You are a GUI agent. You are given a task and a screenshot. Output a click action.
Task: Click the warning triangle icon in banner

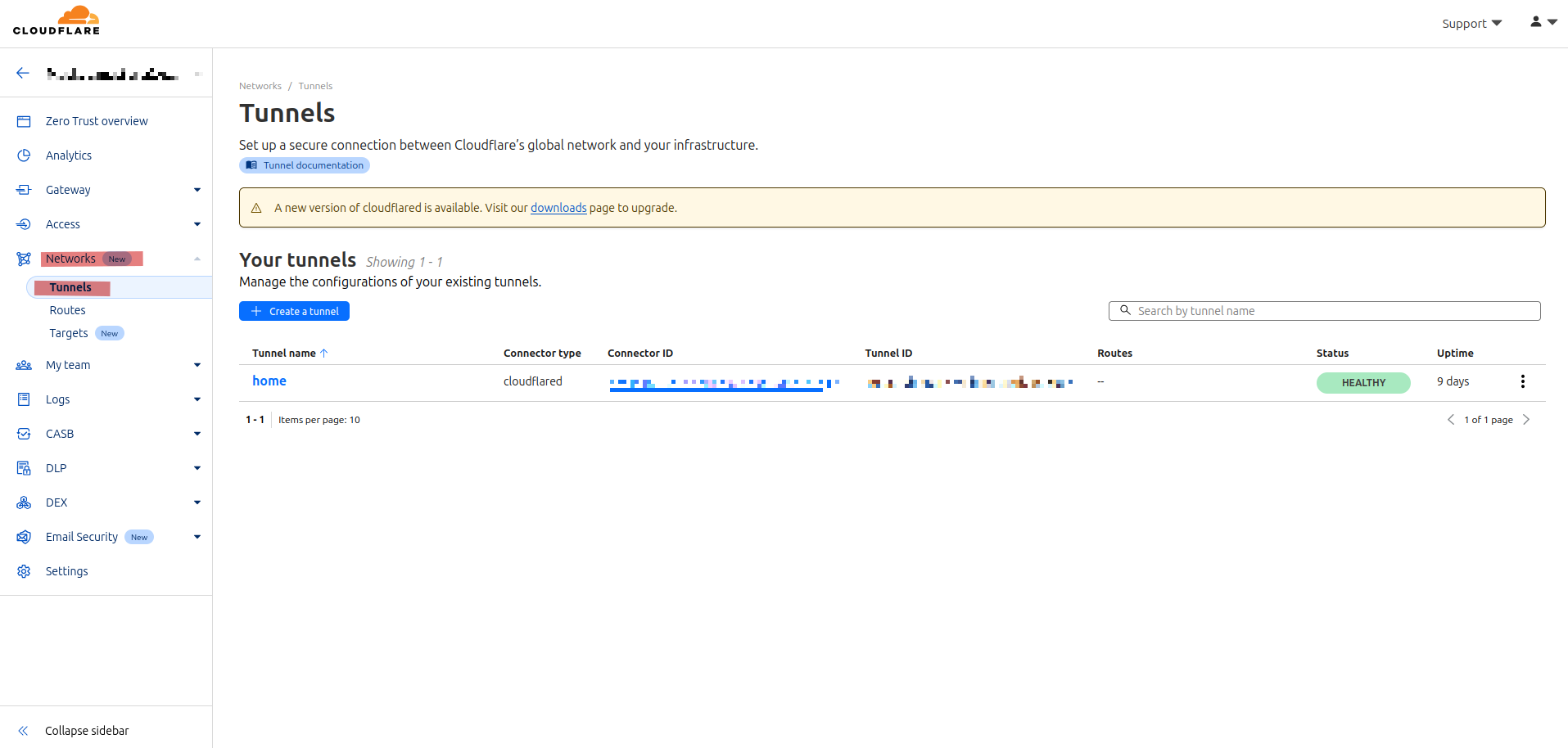point(256,208)
